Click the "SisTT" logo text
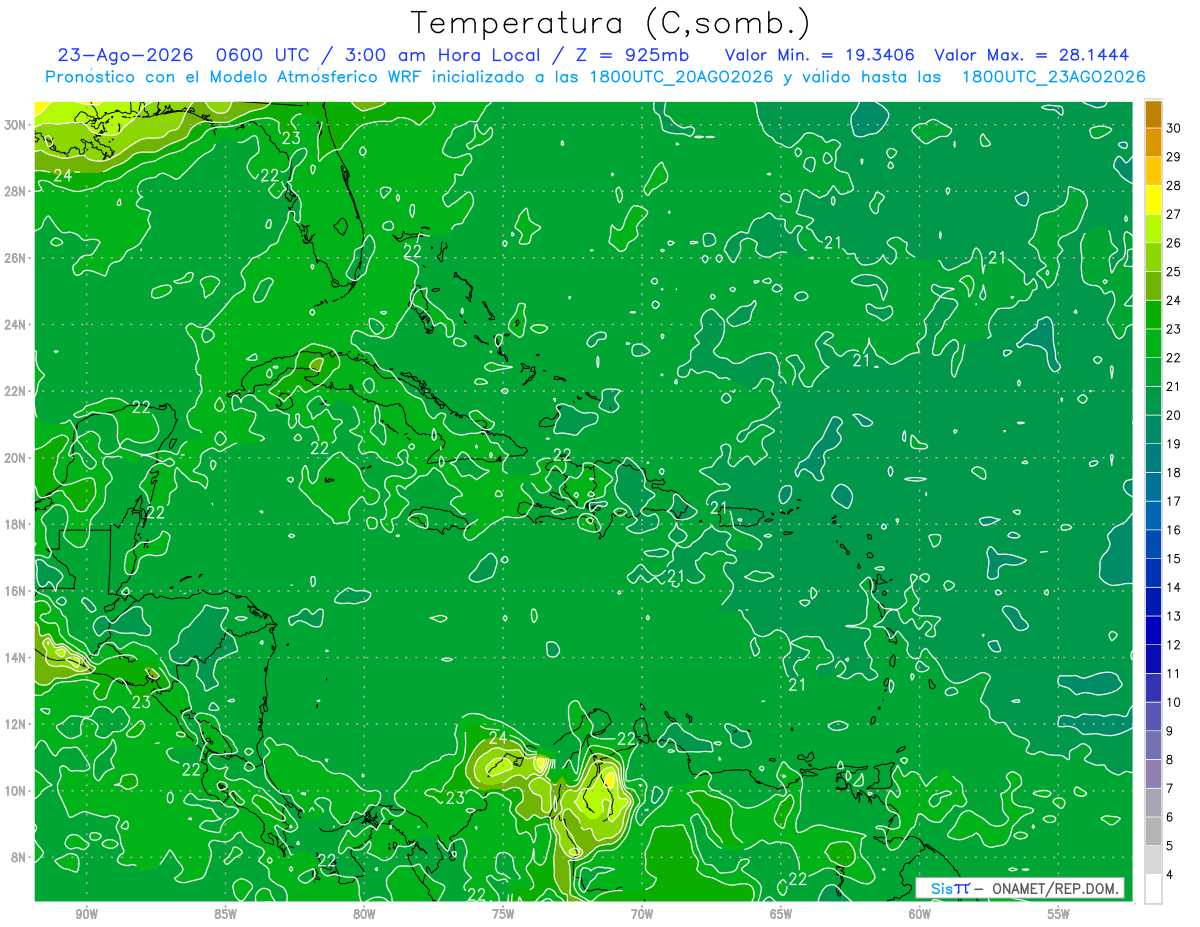Image resolution: width=1200 pixels, height=927 pixels. click(x=950, y=889)
